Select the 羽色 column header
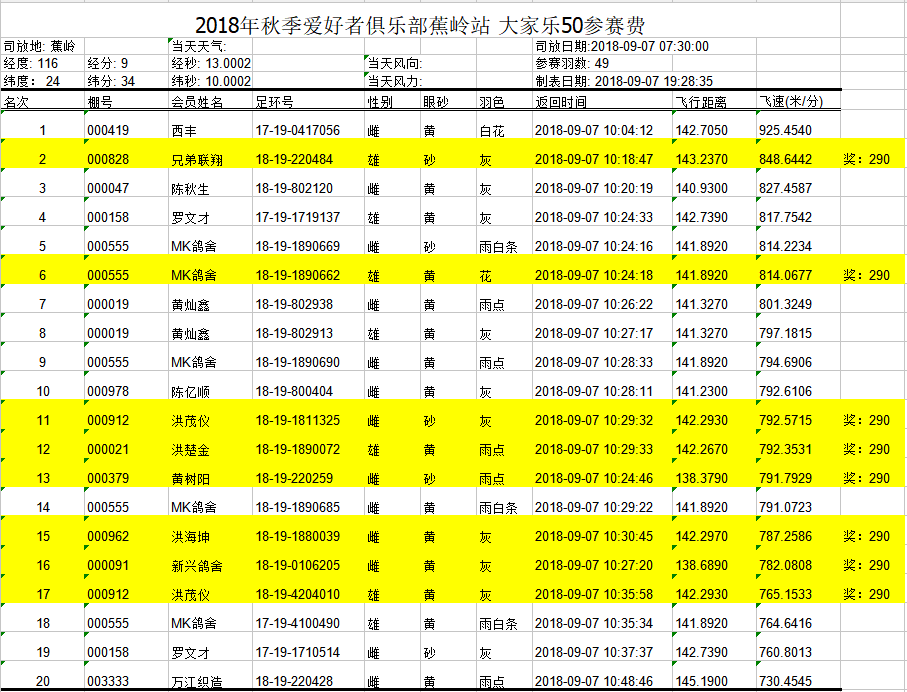Viewport: 907px width, 692px height. coord(492,102)
